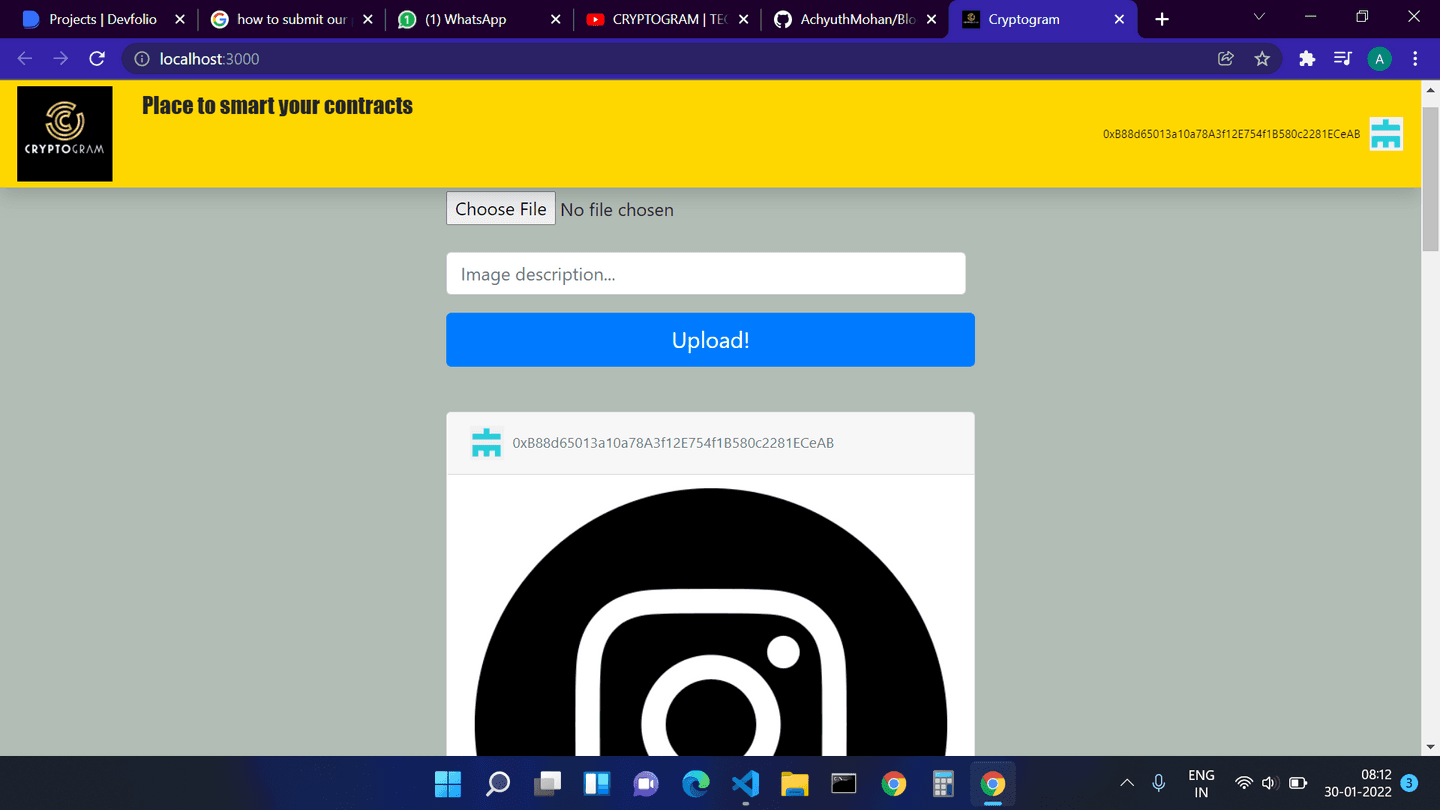Show hidden system tray icons
Screen dimensions: 1440x810
click(1127, 783)
